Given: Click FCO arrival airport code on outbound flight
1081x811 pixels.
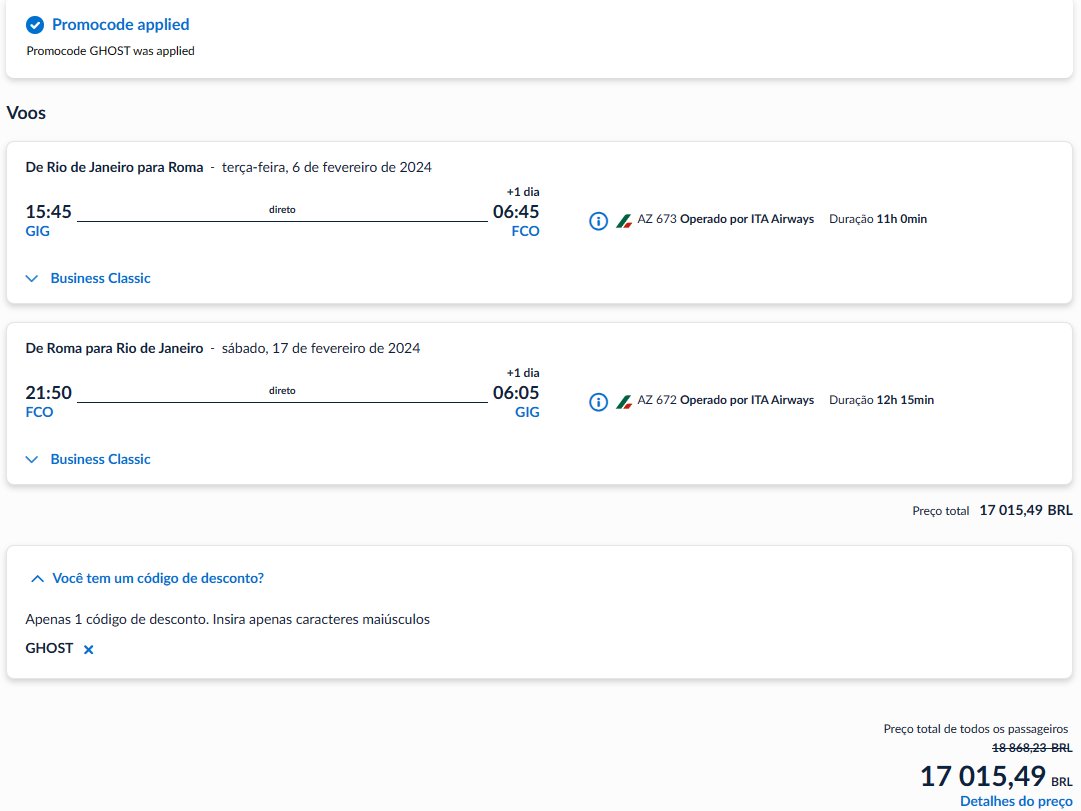Looking at the screenshot, I should click(x=525, y=231).
